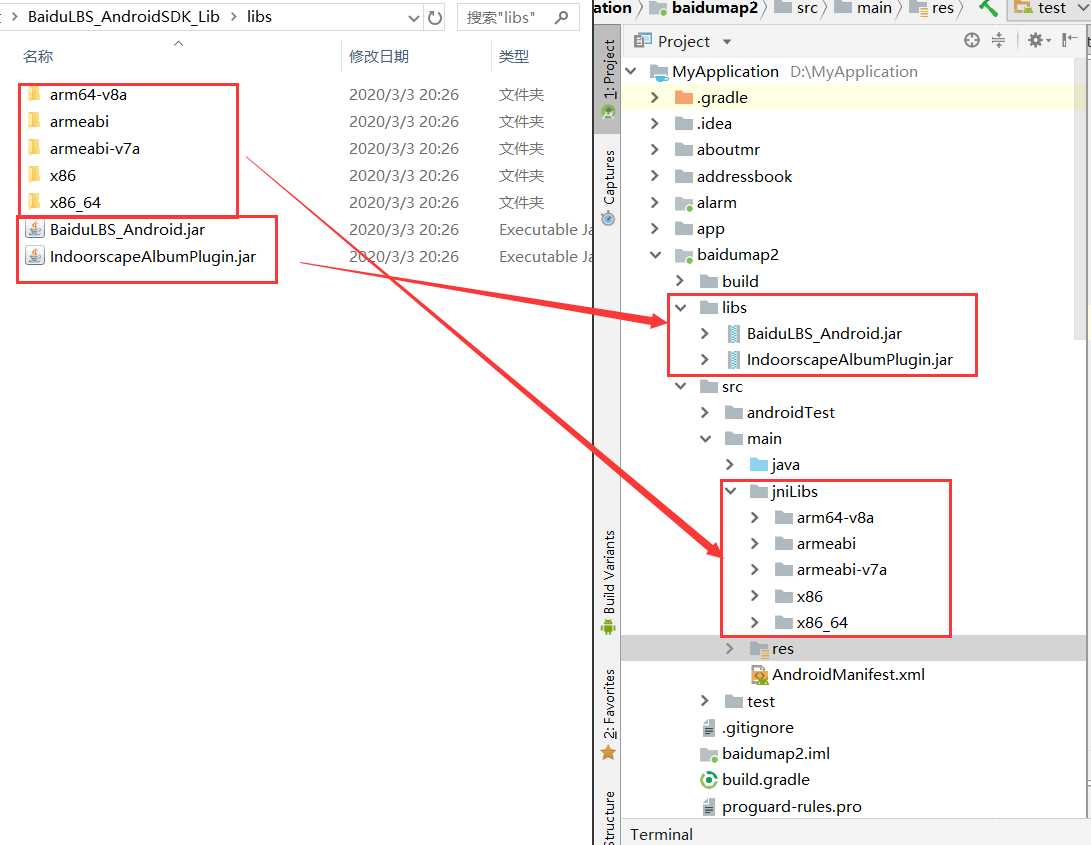The image size is (1091, 845).
Task: Expand the app module node
Action: point(654,228)
